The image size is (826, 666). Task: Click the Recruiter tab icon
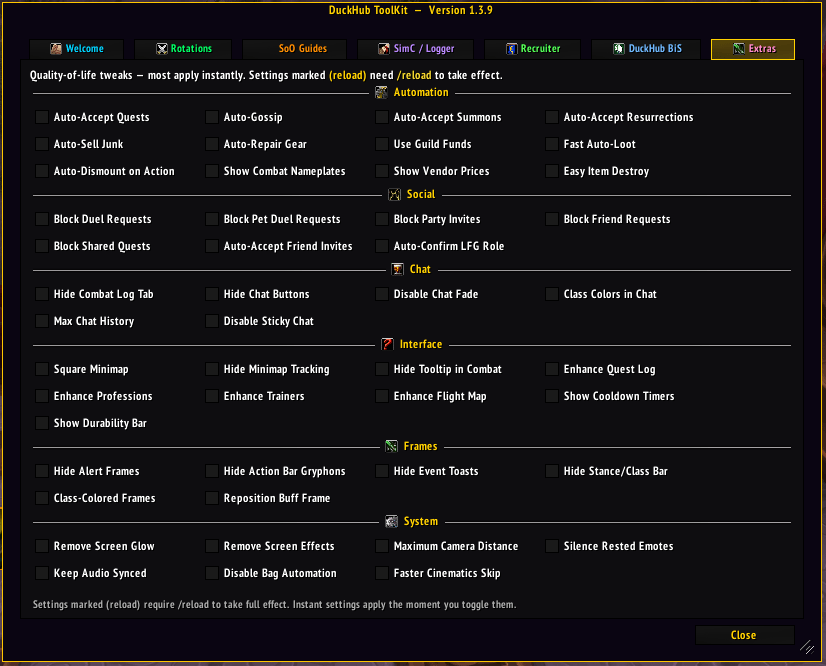[x=512, y=49]
